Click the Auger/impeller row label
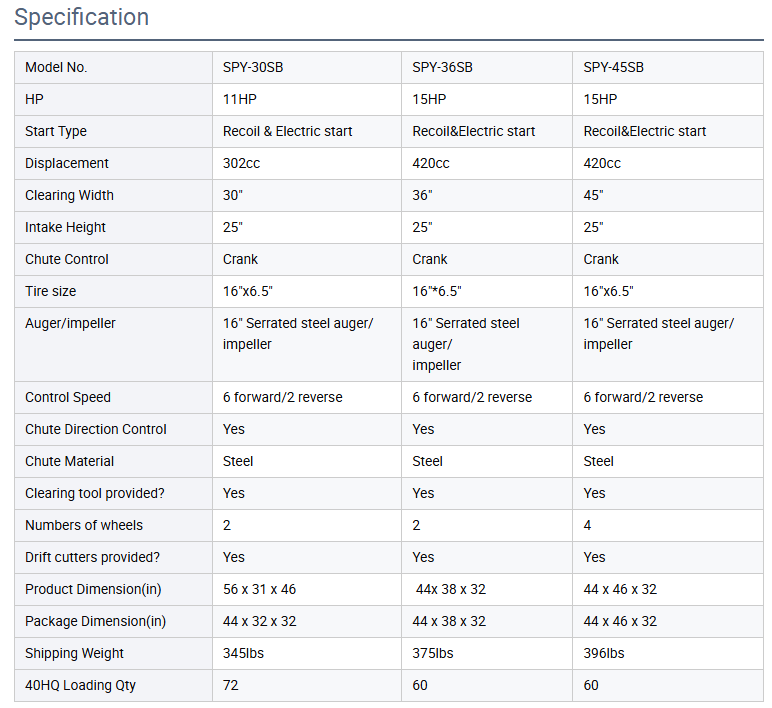The image size is (772, 708). point(72,324)
